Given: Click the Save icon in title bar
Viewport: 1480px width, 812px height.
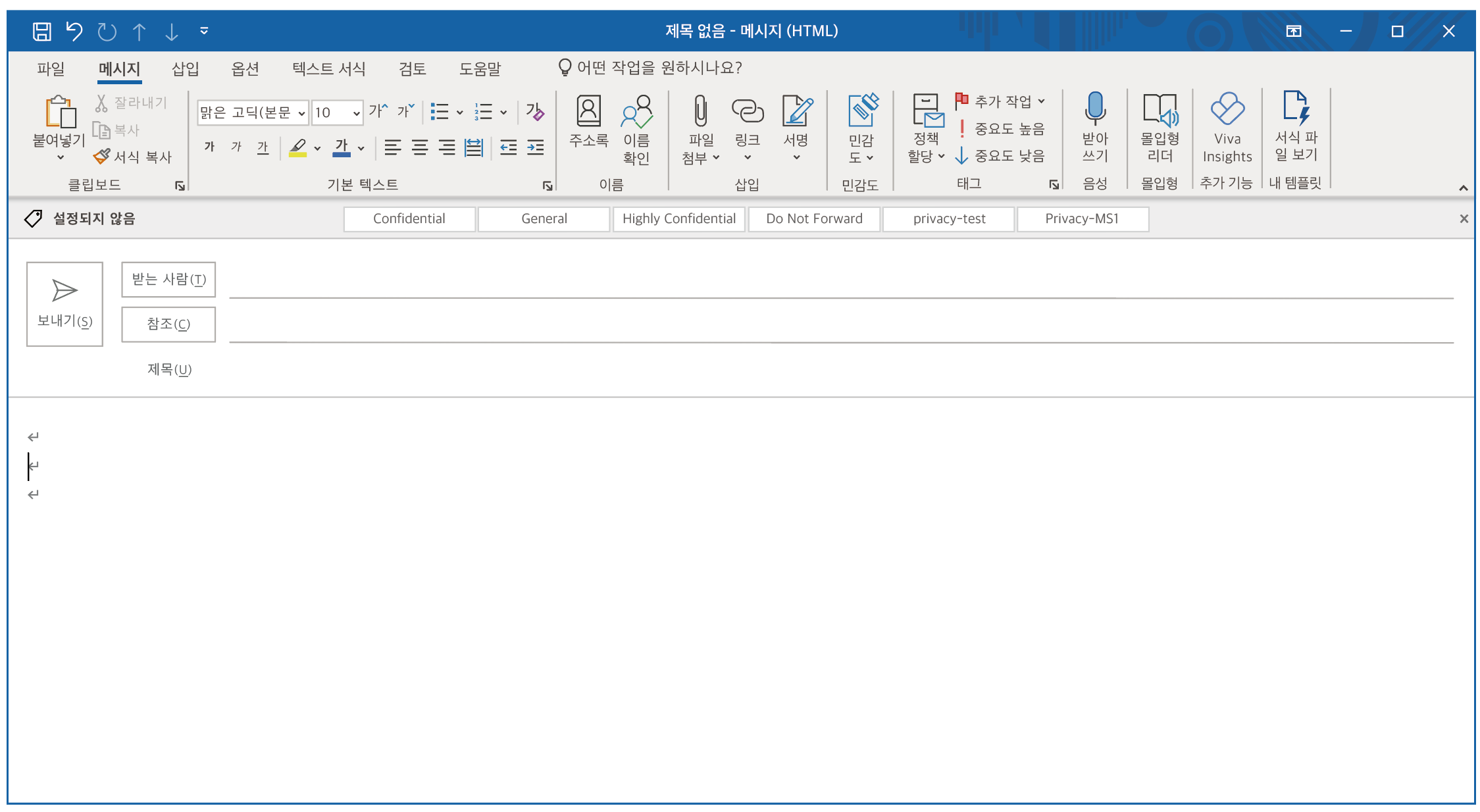Looking at the screenshot, I should tap(42, 31).
